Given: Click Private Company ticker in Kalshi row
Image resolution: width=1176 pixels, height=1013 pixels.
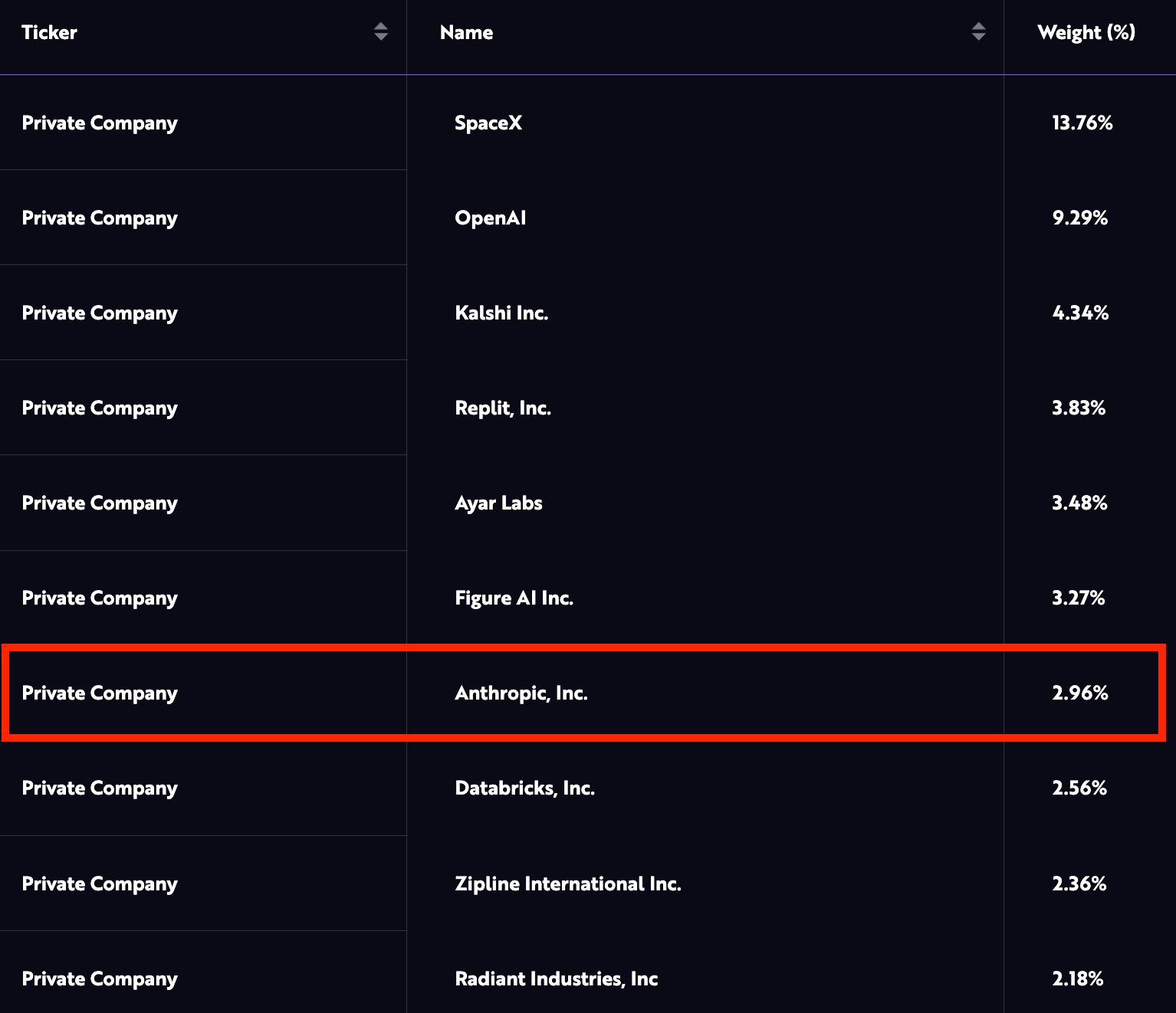Looking at the screenshot, I should 100,313.
